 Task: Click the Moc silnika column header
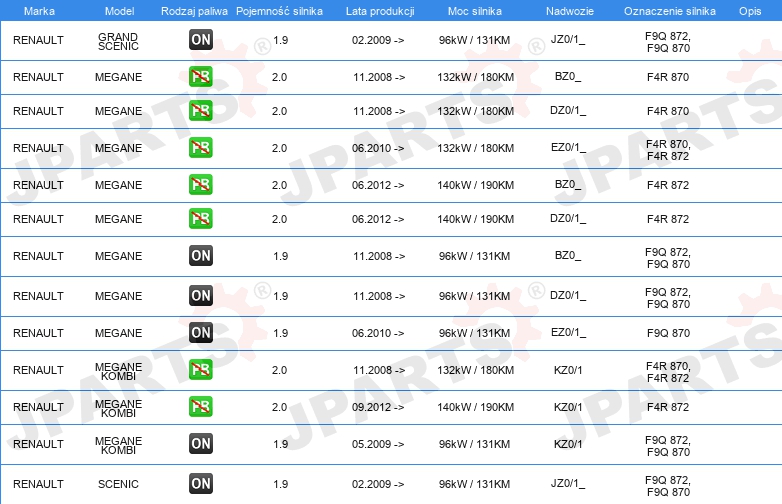coord(475,11)
